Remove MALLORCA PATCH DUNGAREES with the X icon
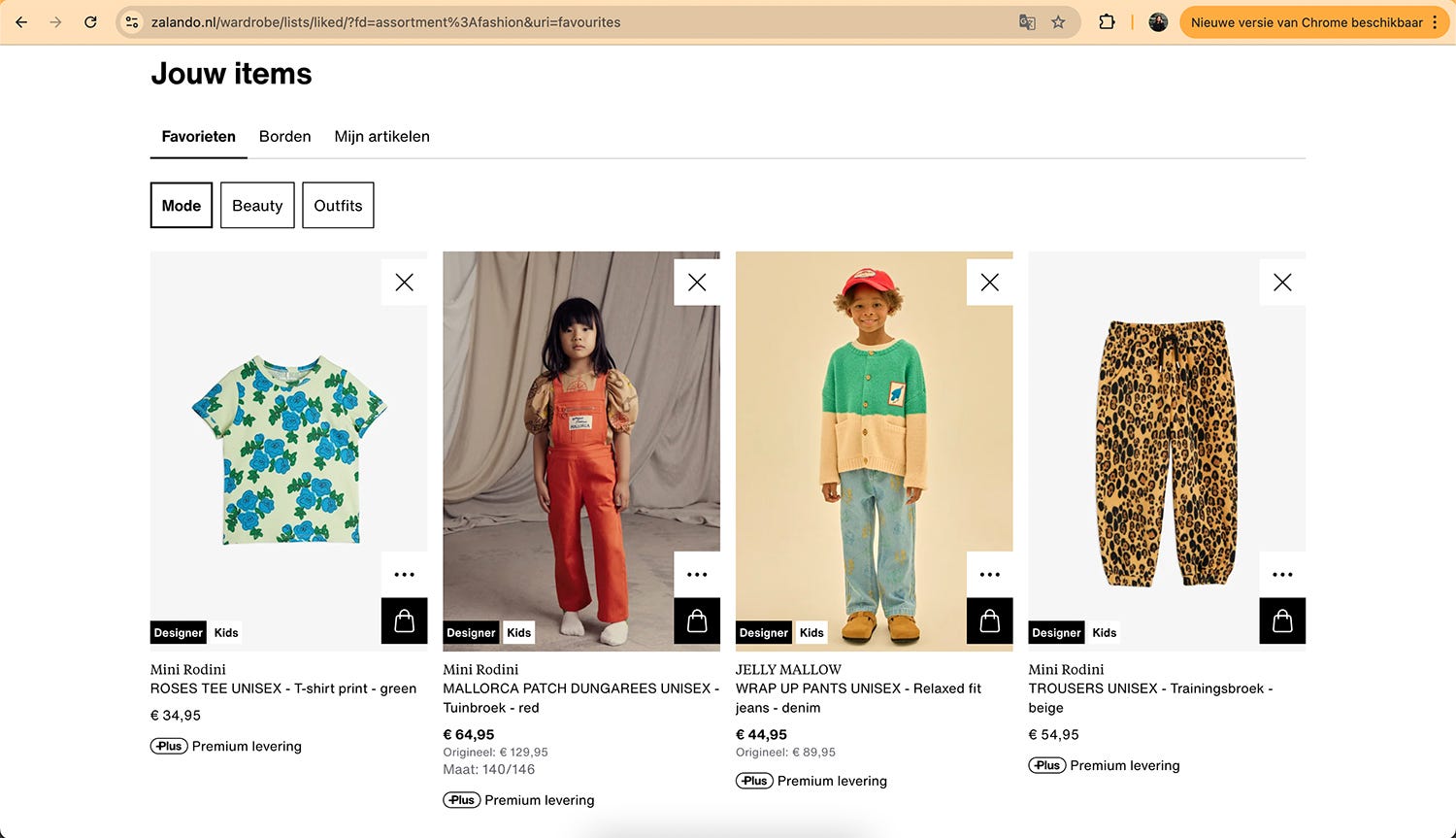 tap(697, 283)
